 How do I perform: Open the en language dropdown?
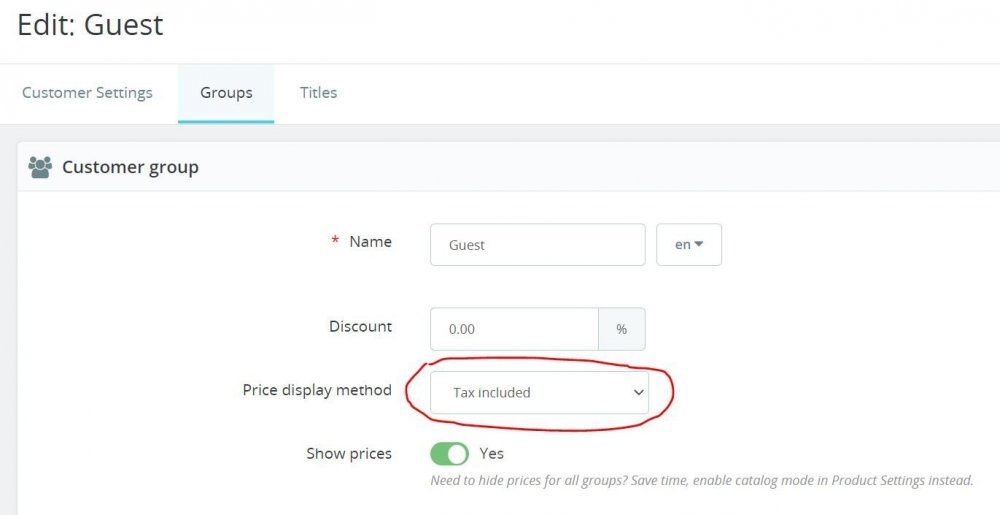(x=688, y=245)
